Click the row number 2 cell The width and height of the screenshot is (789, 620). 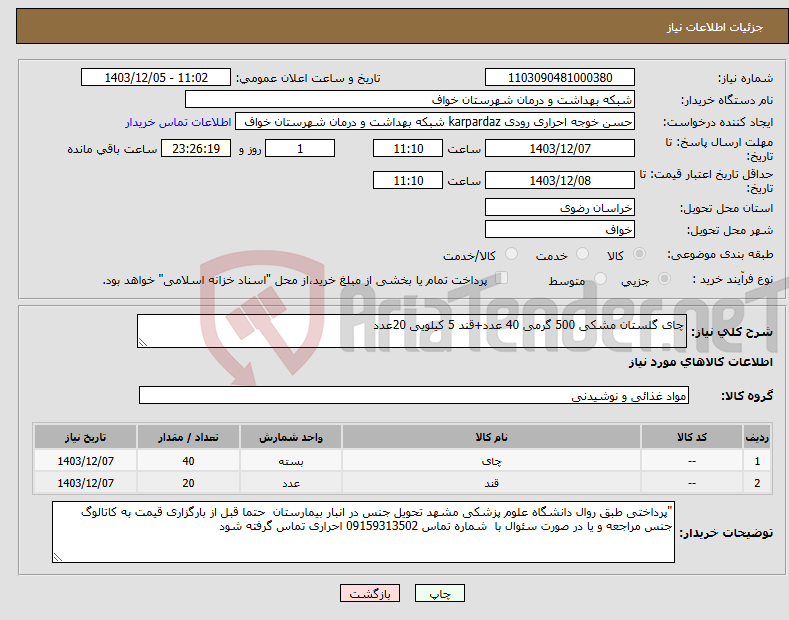point(757,483)
